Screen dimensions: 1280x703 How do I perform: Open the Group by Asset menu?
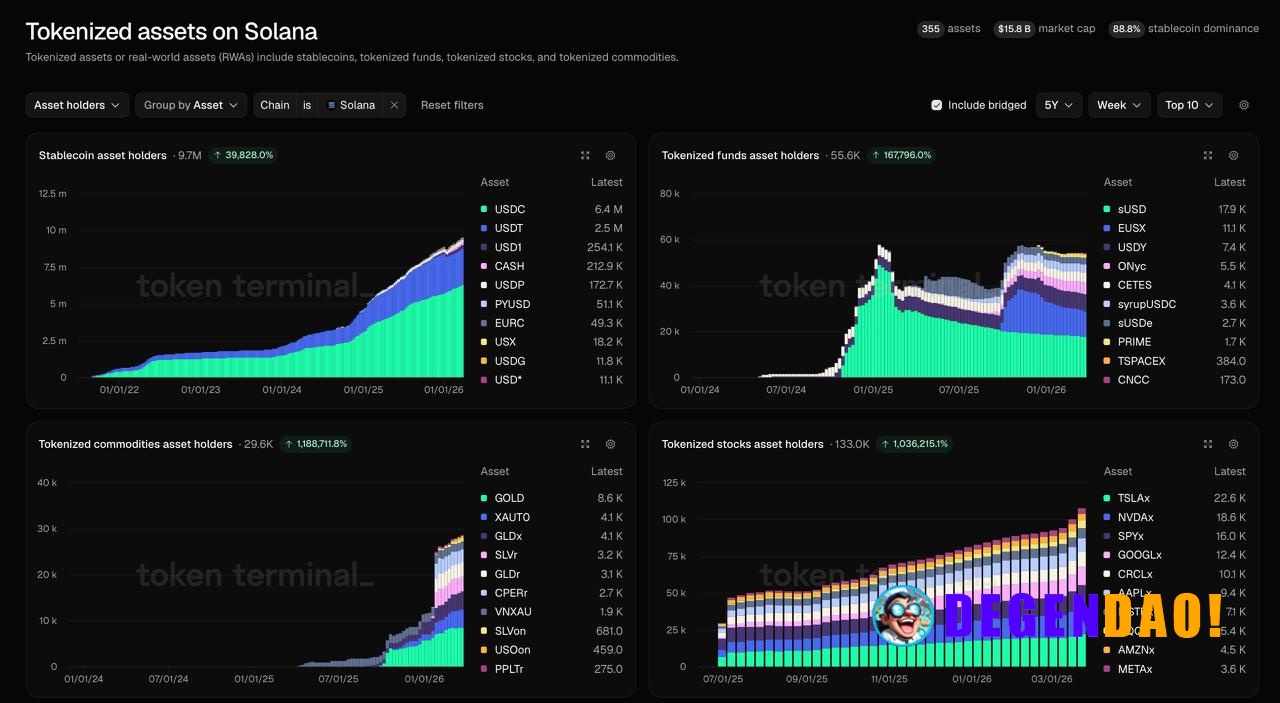click(191, 105)
